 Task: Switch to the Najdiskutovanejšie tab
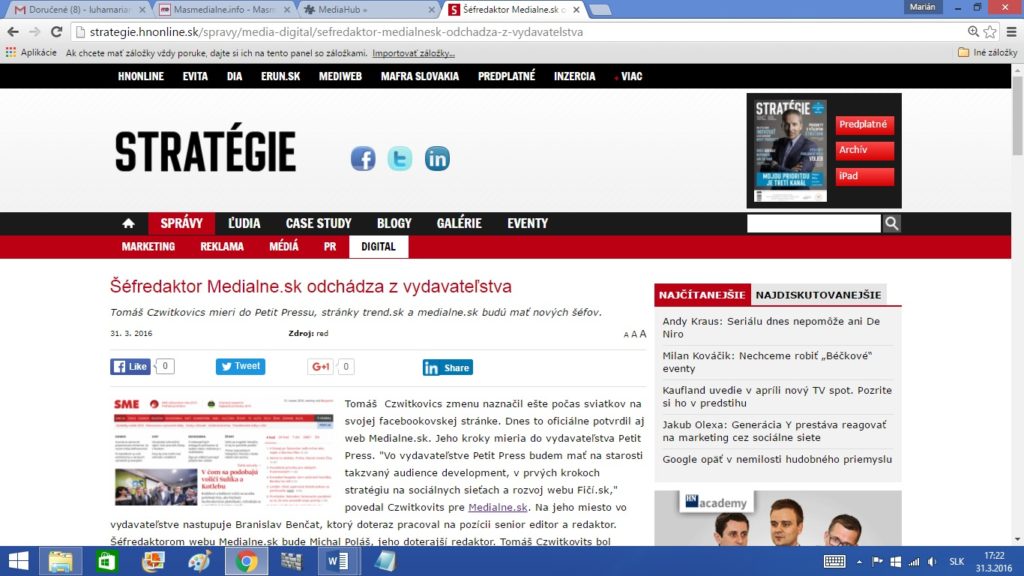(x=818, y=295)
